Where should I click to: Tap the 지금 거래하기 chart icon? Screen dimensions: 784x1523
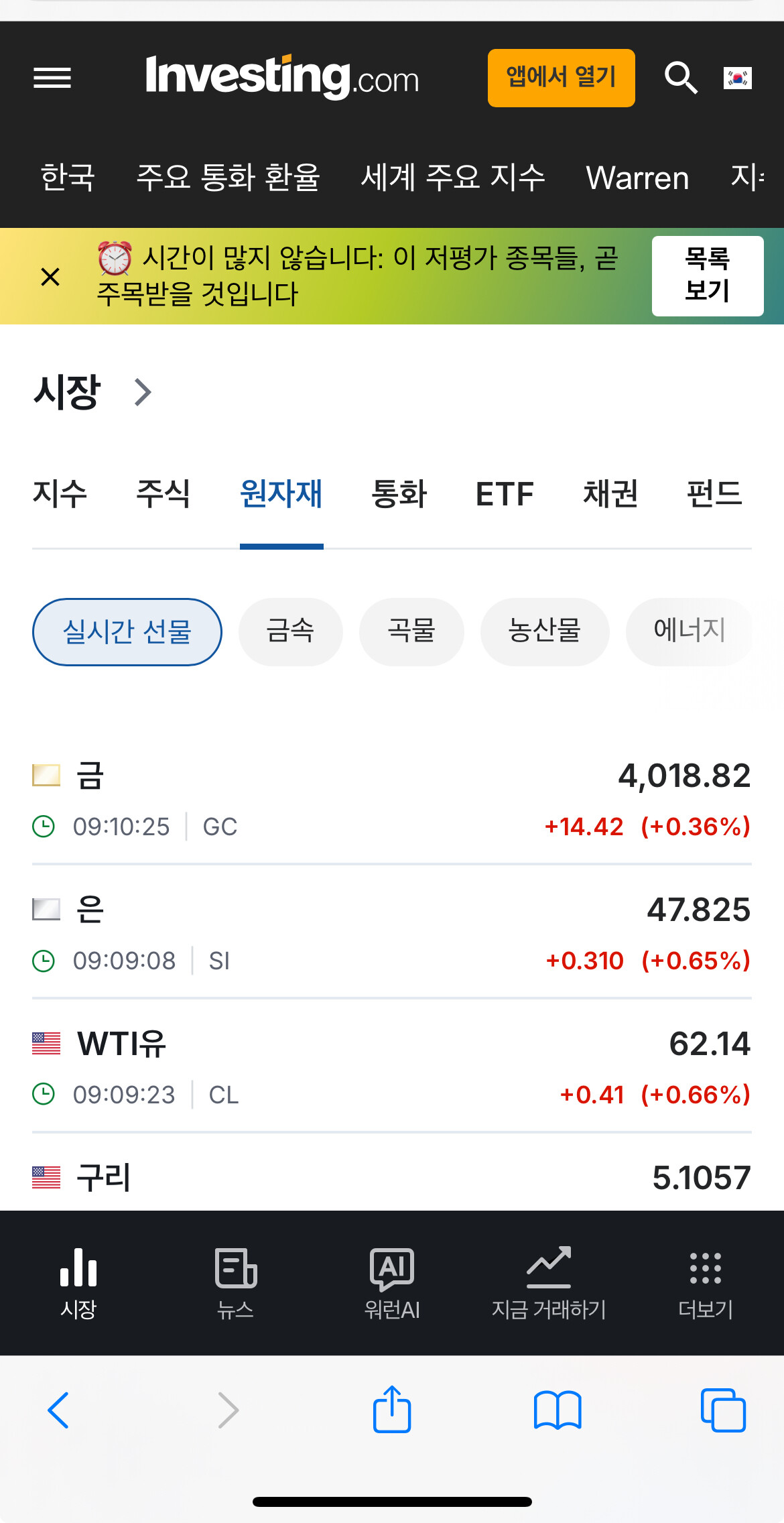pos(549,1268)
